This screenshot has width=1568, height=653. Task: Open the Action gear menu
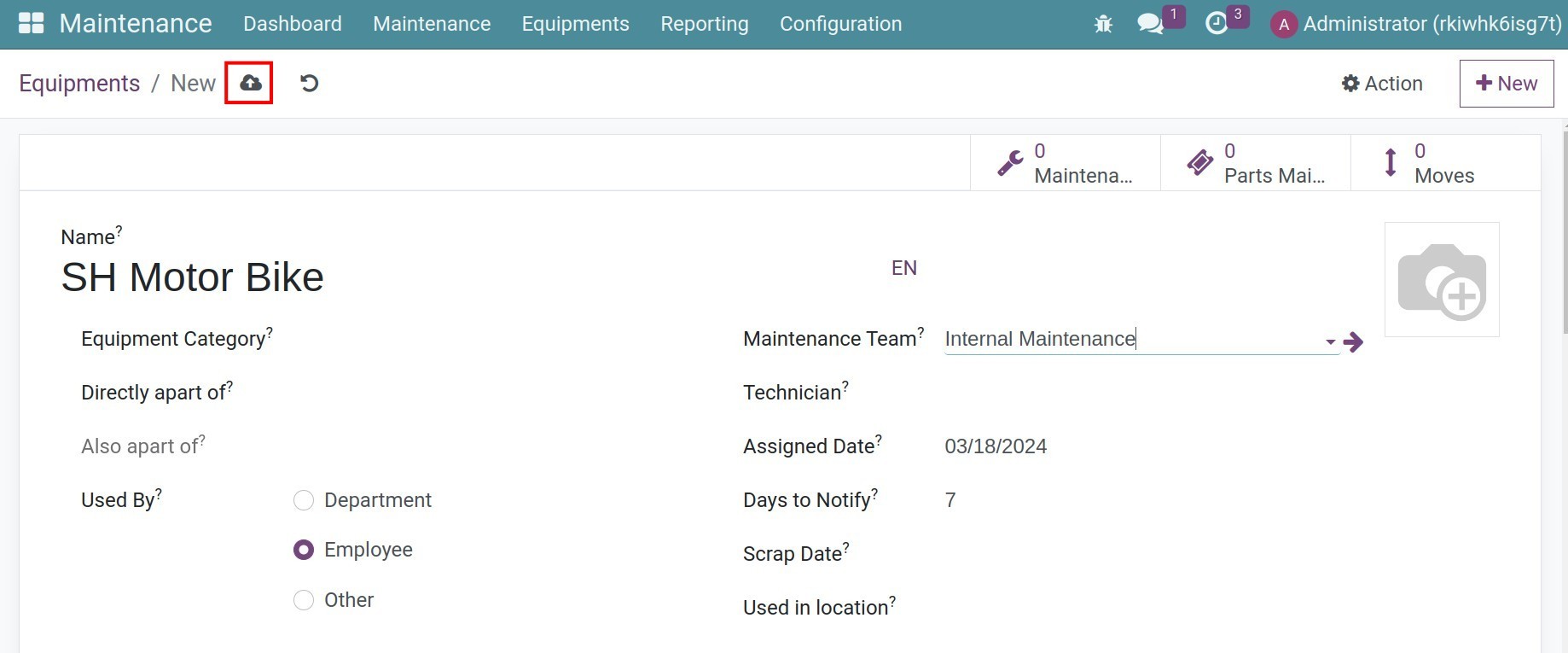click(x=1382, y=83)
